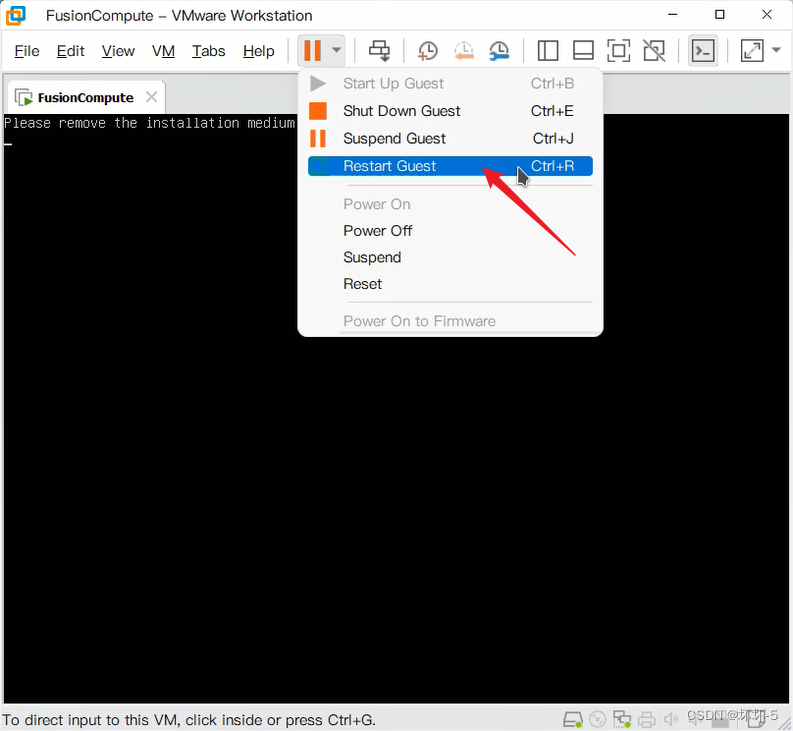Toggle the console view icon

(x=703, y=51)
